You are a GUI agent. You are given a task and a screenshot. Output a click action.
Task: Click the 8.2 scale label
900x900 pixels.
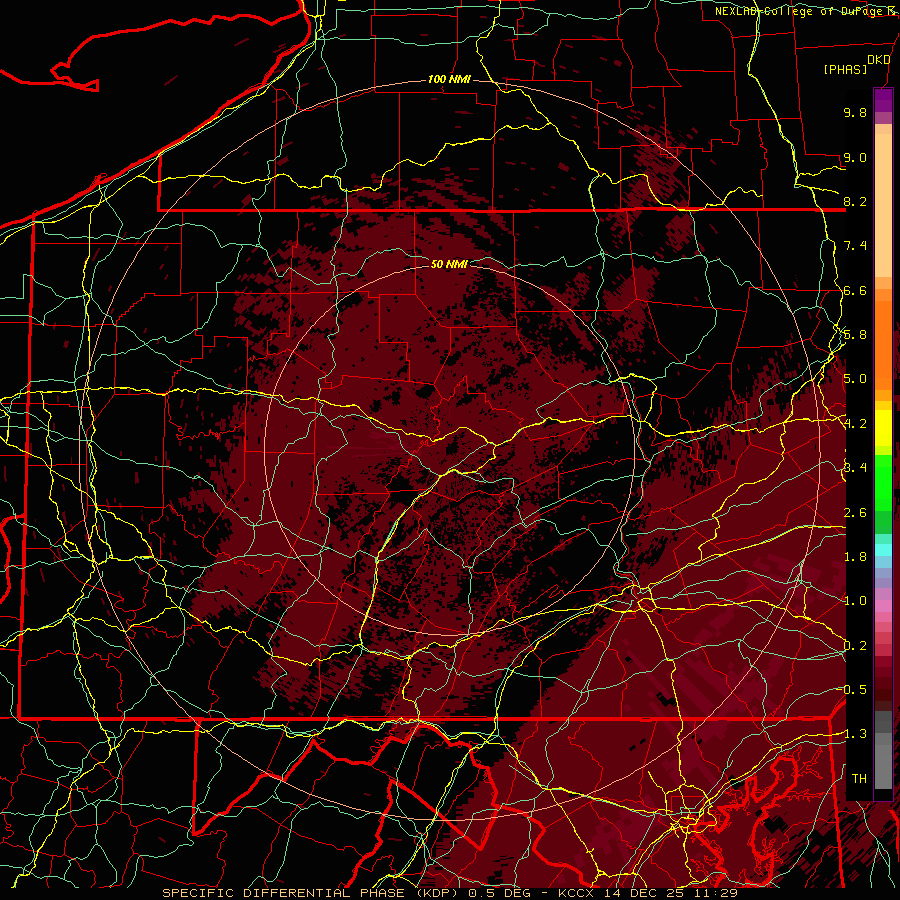click(855, 201)
